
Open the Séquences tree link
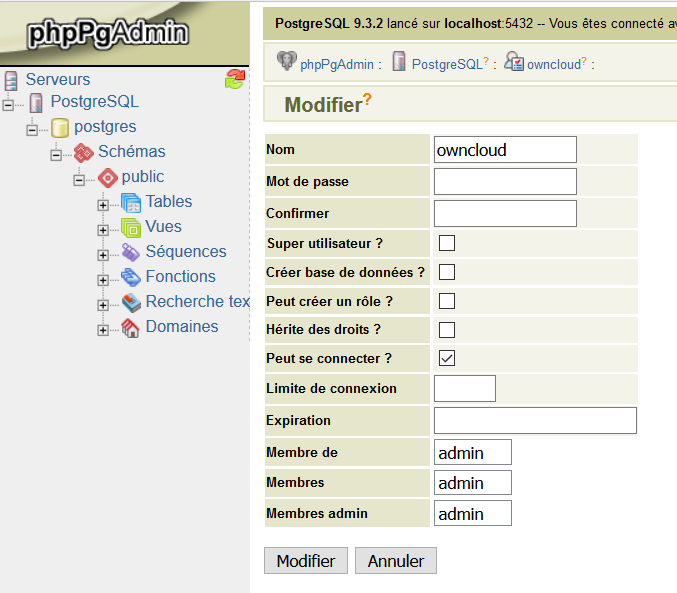click(186, 252)
